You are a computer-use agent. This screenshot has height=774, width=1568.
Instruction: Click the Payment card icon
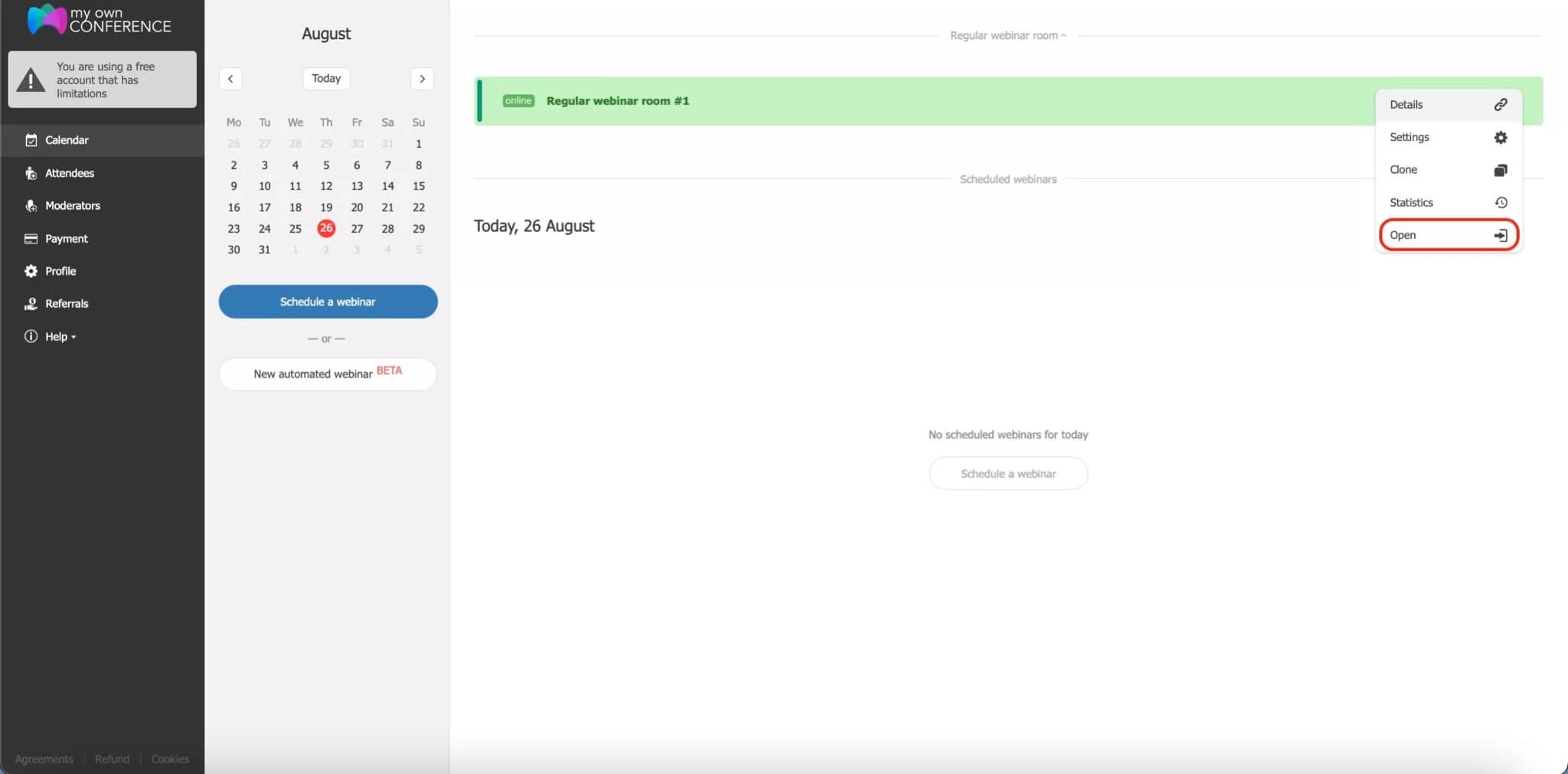pyautogui.click(x=31, y=238)
